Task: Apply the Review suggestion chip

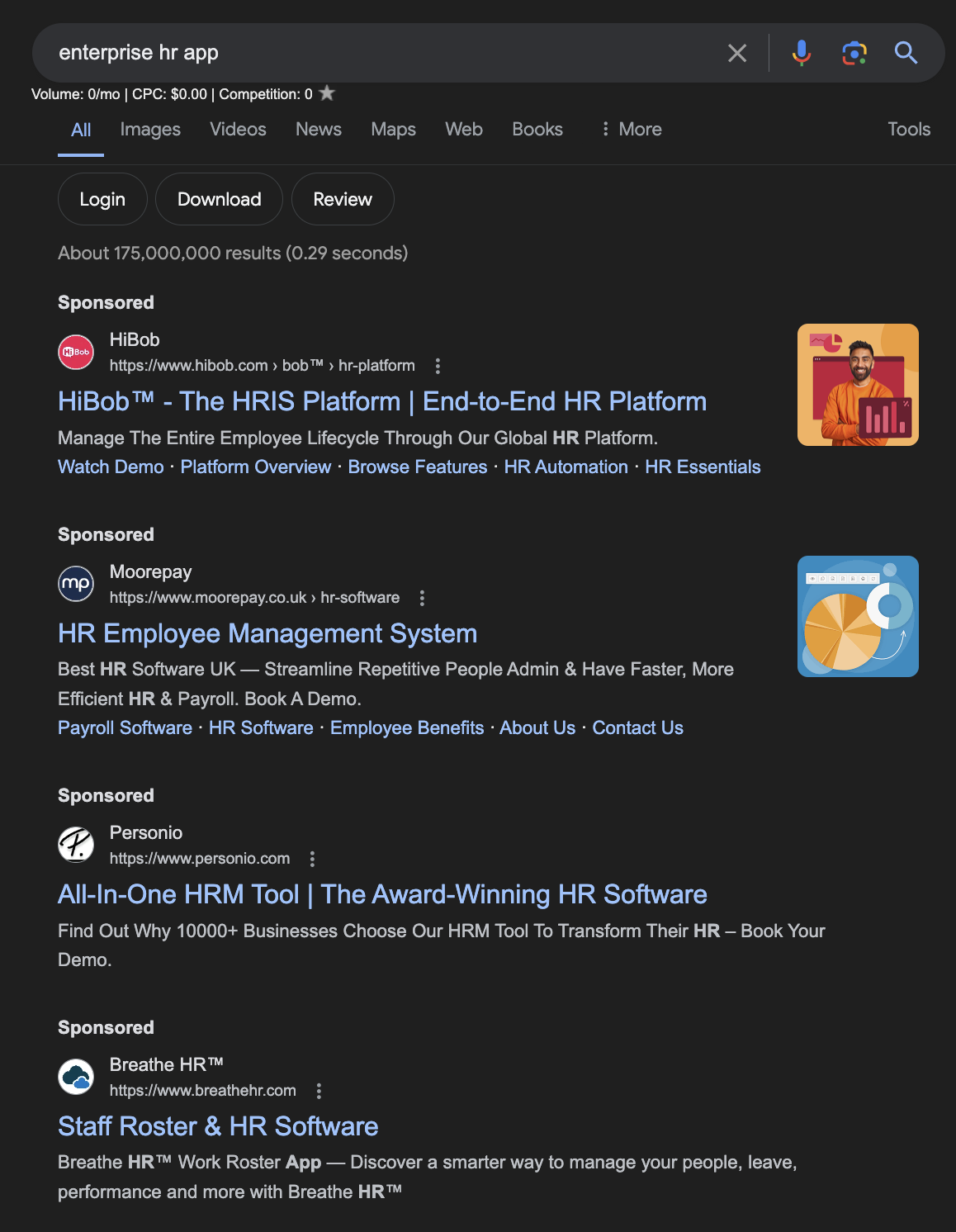Action: (x=343, y=199)
